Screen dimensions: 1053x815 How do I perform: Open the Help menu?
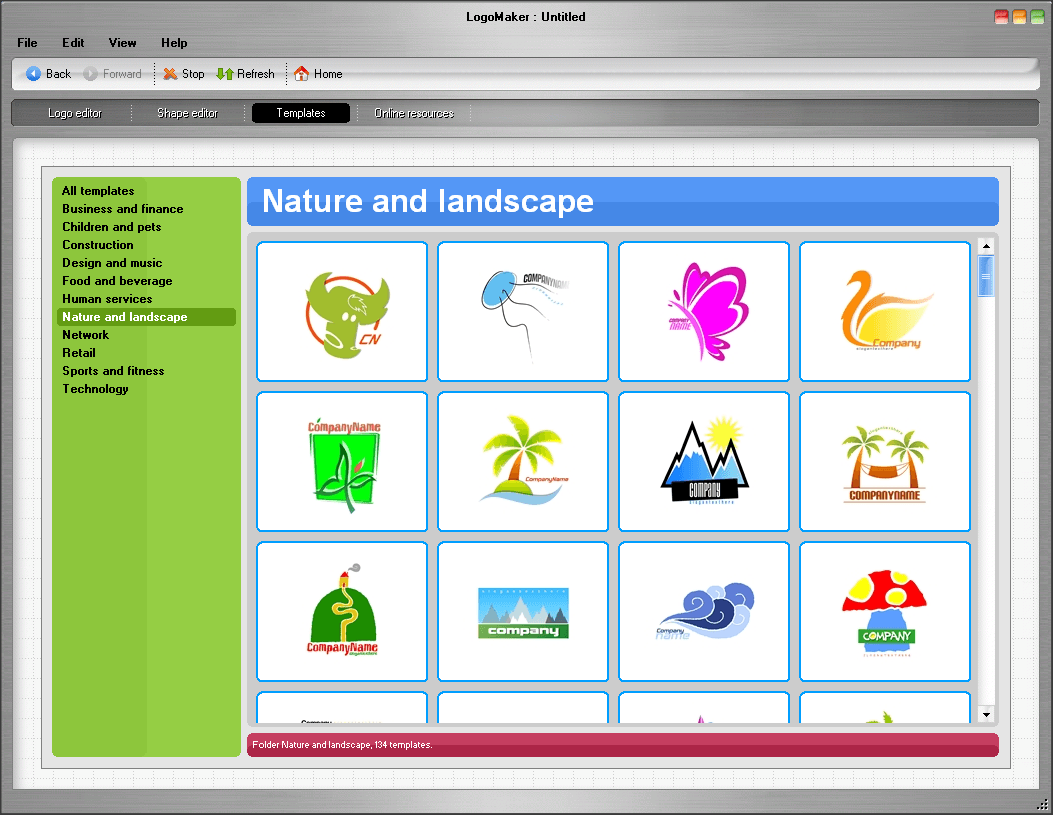point(174,43)
